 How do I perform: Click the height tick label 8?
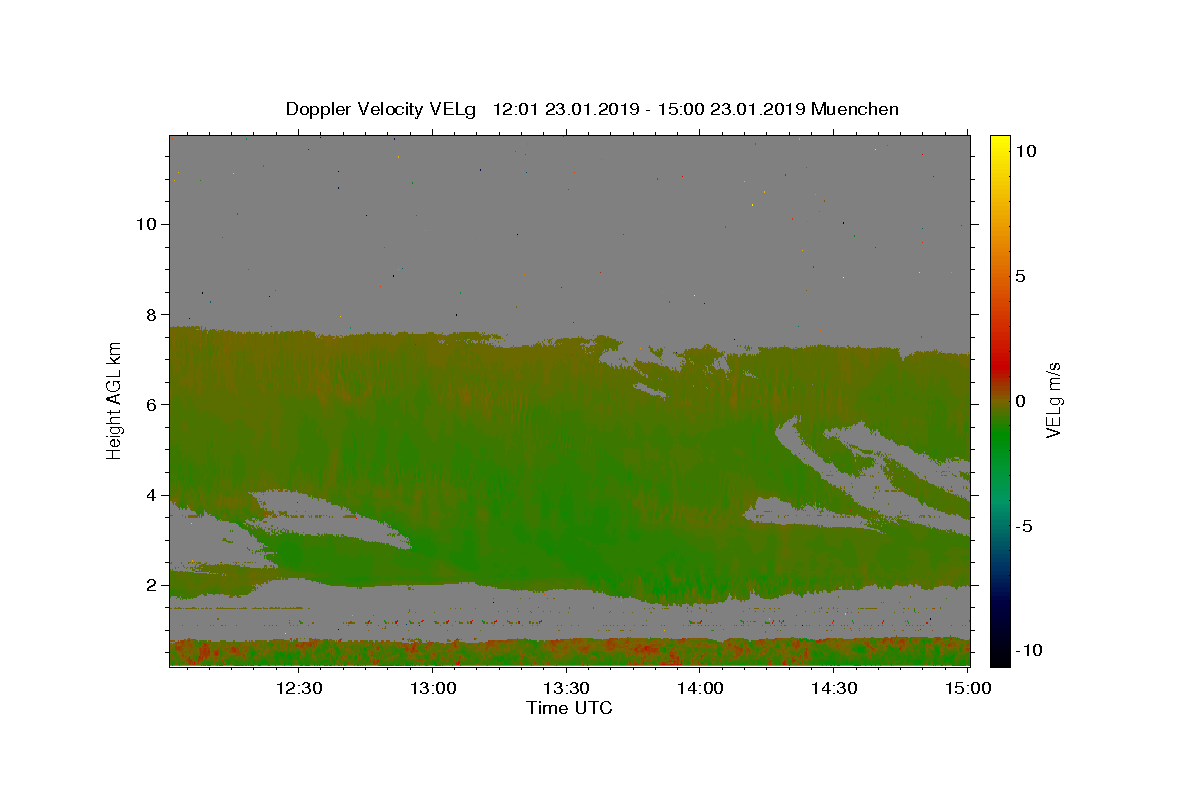pos(152,314)
